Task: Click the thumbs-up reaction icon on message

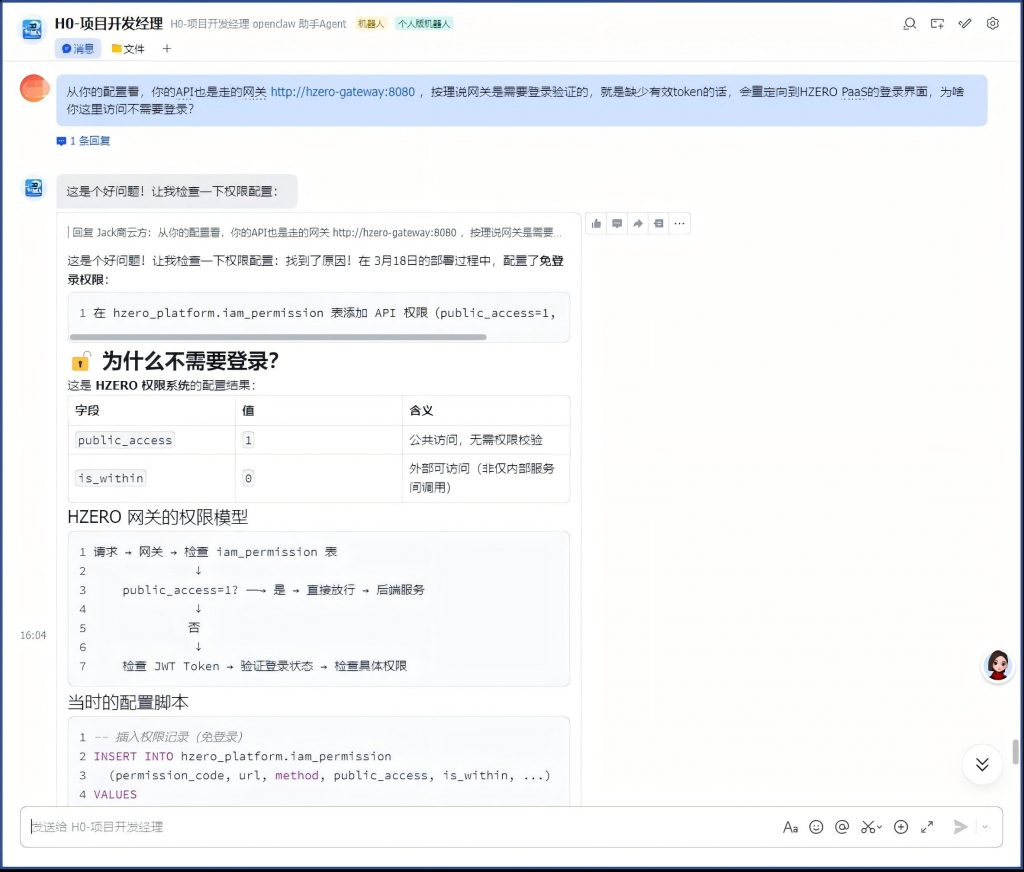Action: (x=597, y=223)
